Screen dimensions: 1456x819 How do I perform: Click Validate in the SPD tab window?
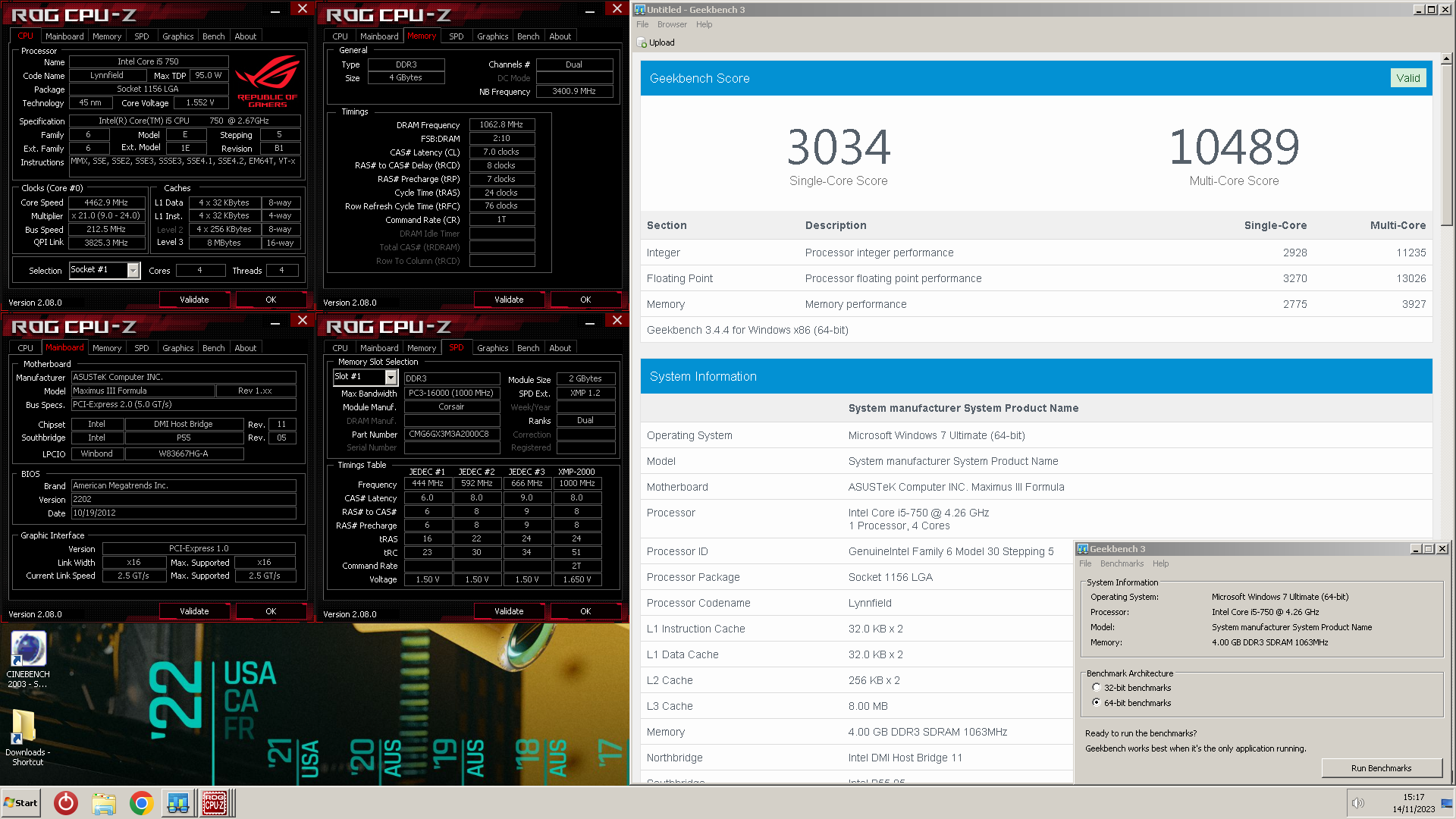[509, 611]
